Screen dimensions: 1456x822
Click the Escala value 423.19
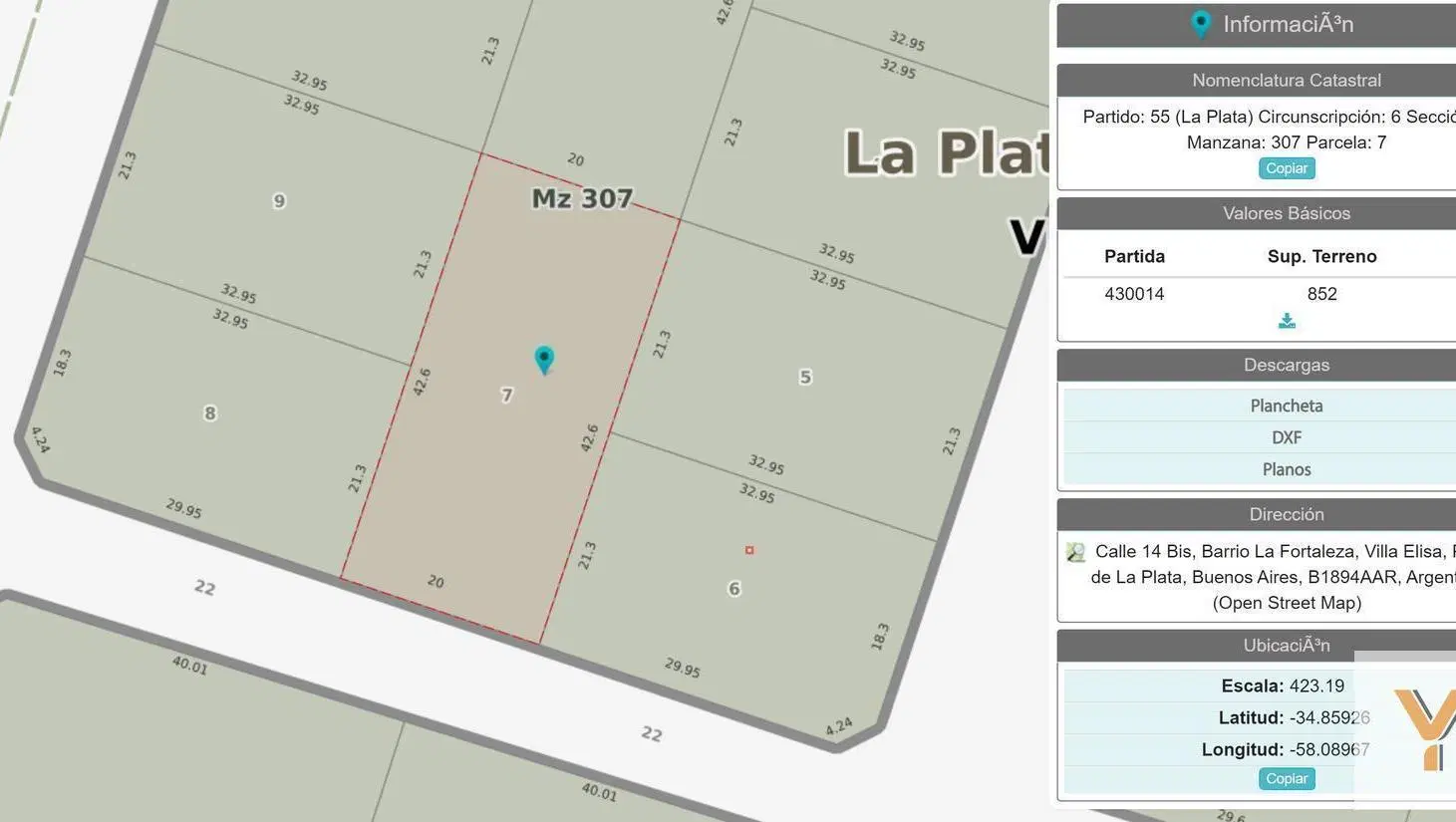[x=1316, y=686]
